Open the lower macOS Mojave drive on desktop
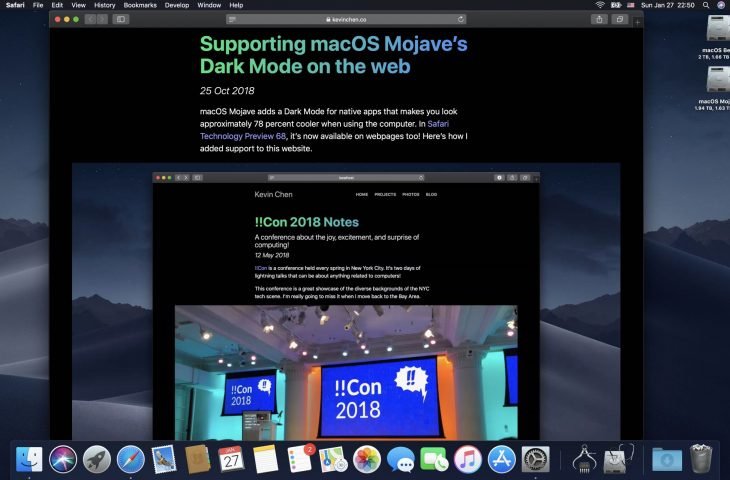This screenshot has height=480, width=730. [x=718, y=79]
